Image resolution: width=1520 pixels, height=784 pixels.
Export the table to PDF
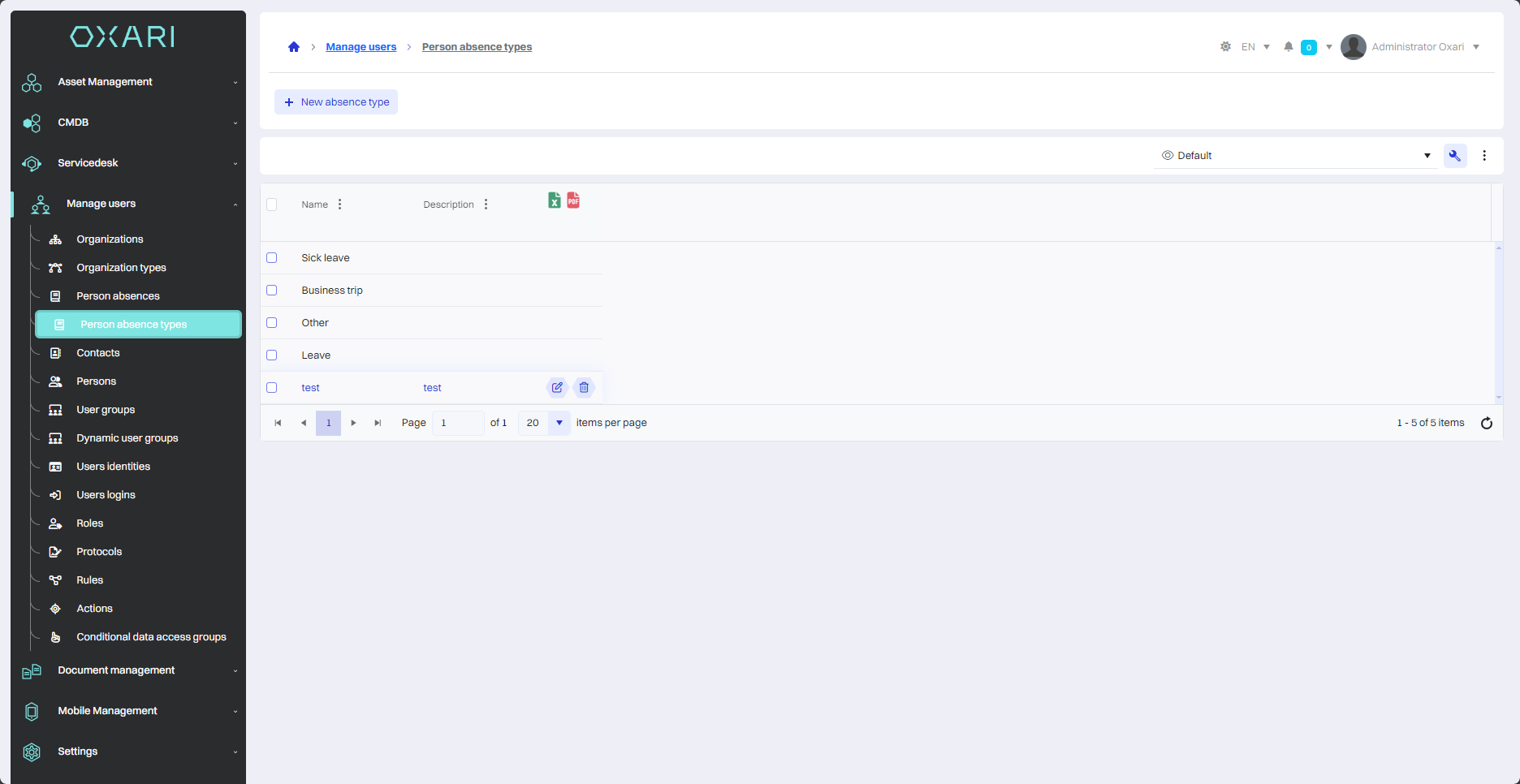[573, 200]
